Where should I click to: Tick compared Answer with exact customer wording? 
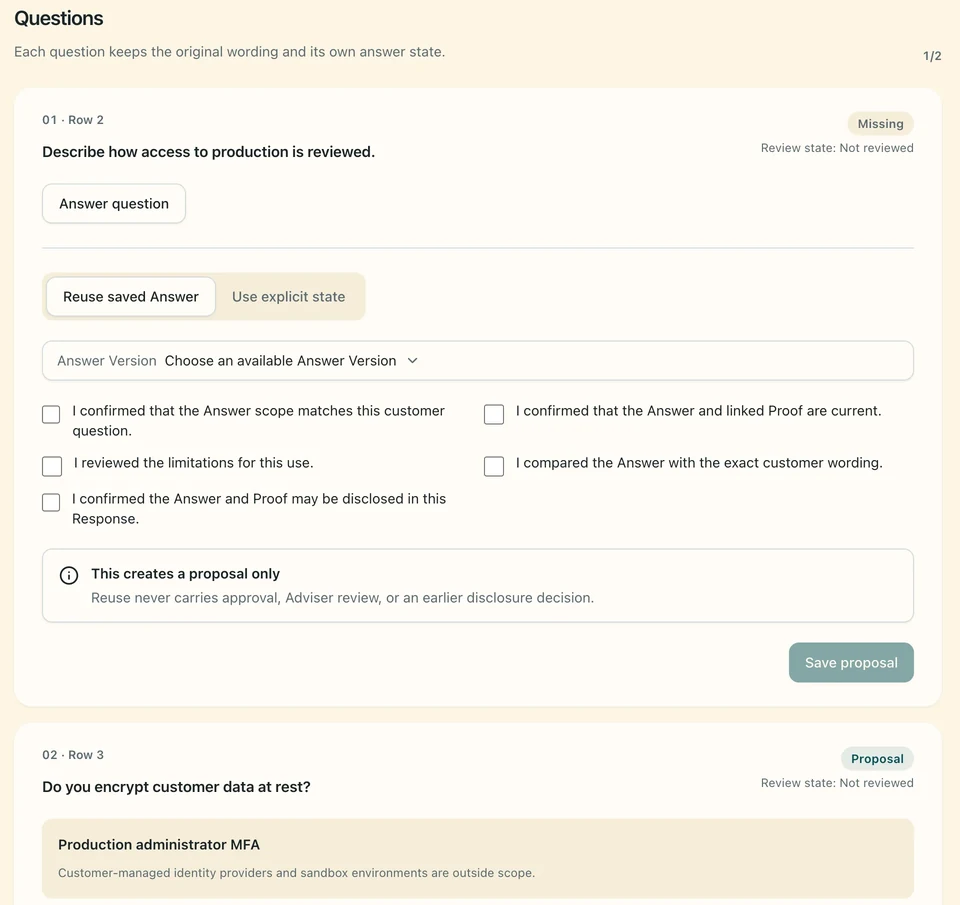pyautogui.click(x=493, y=466)
